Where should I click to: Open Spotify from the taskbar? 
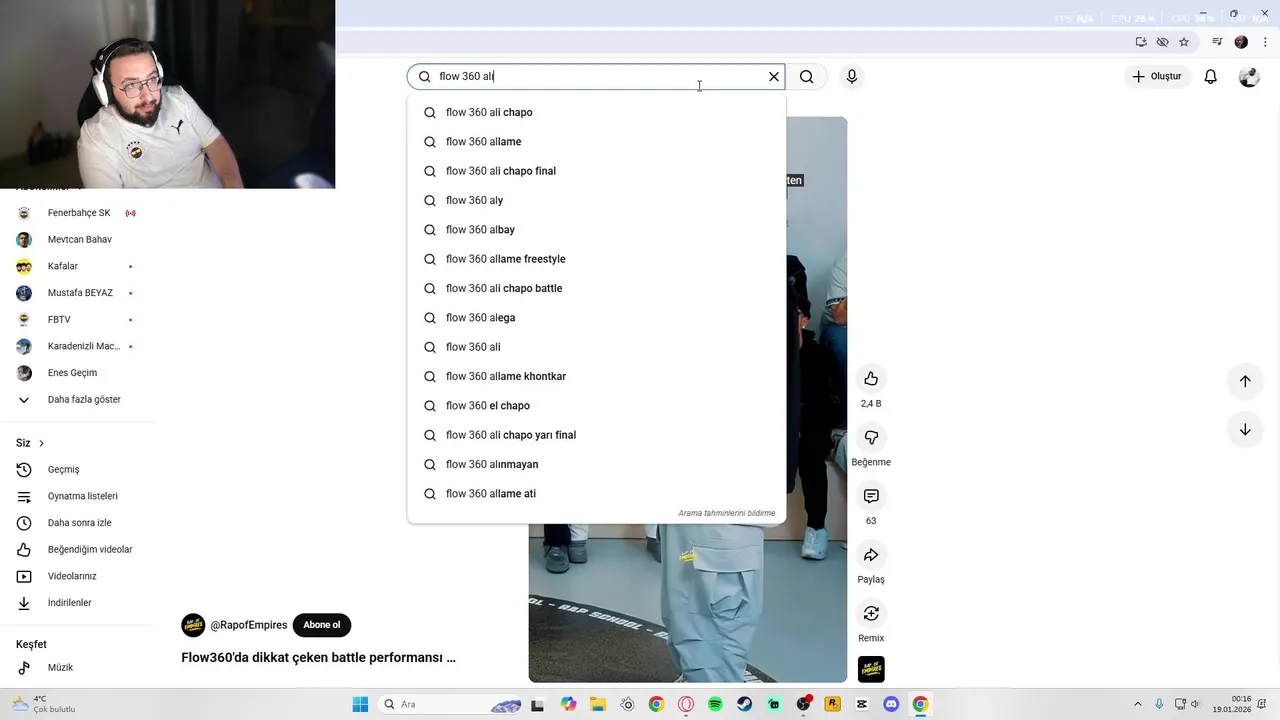point(715,704)
